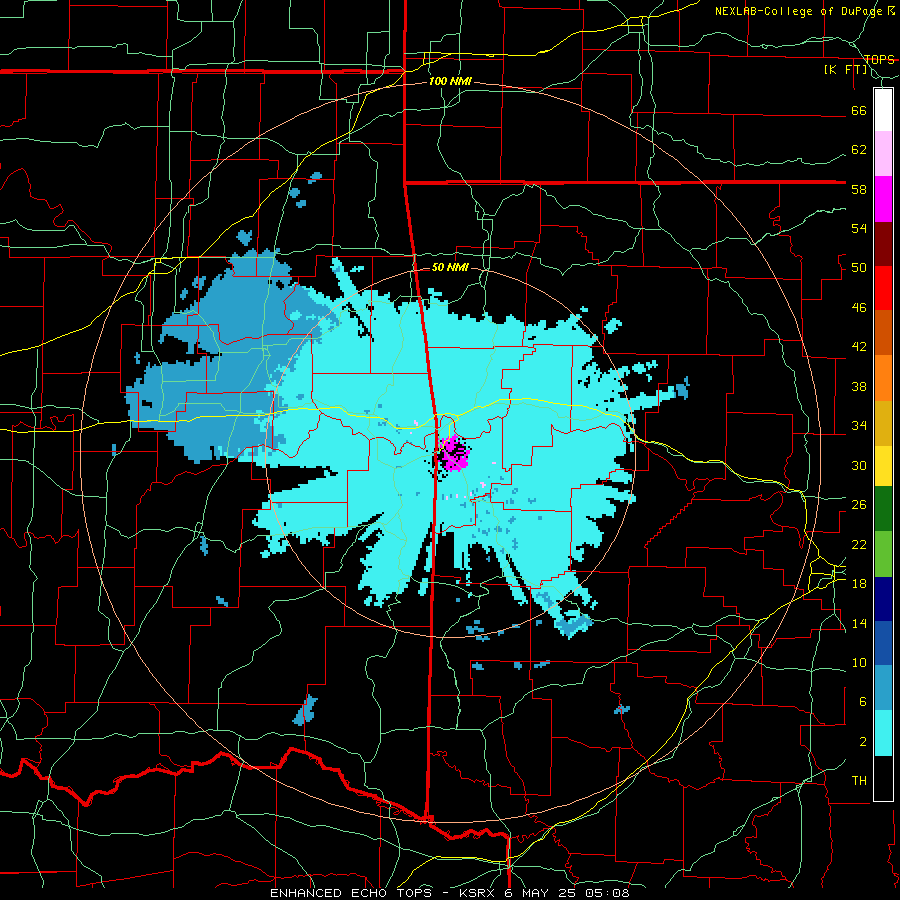Click the legend value 66

859,110
